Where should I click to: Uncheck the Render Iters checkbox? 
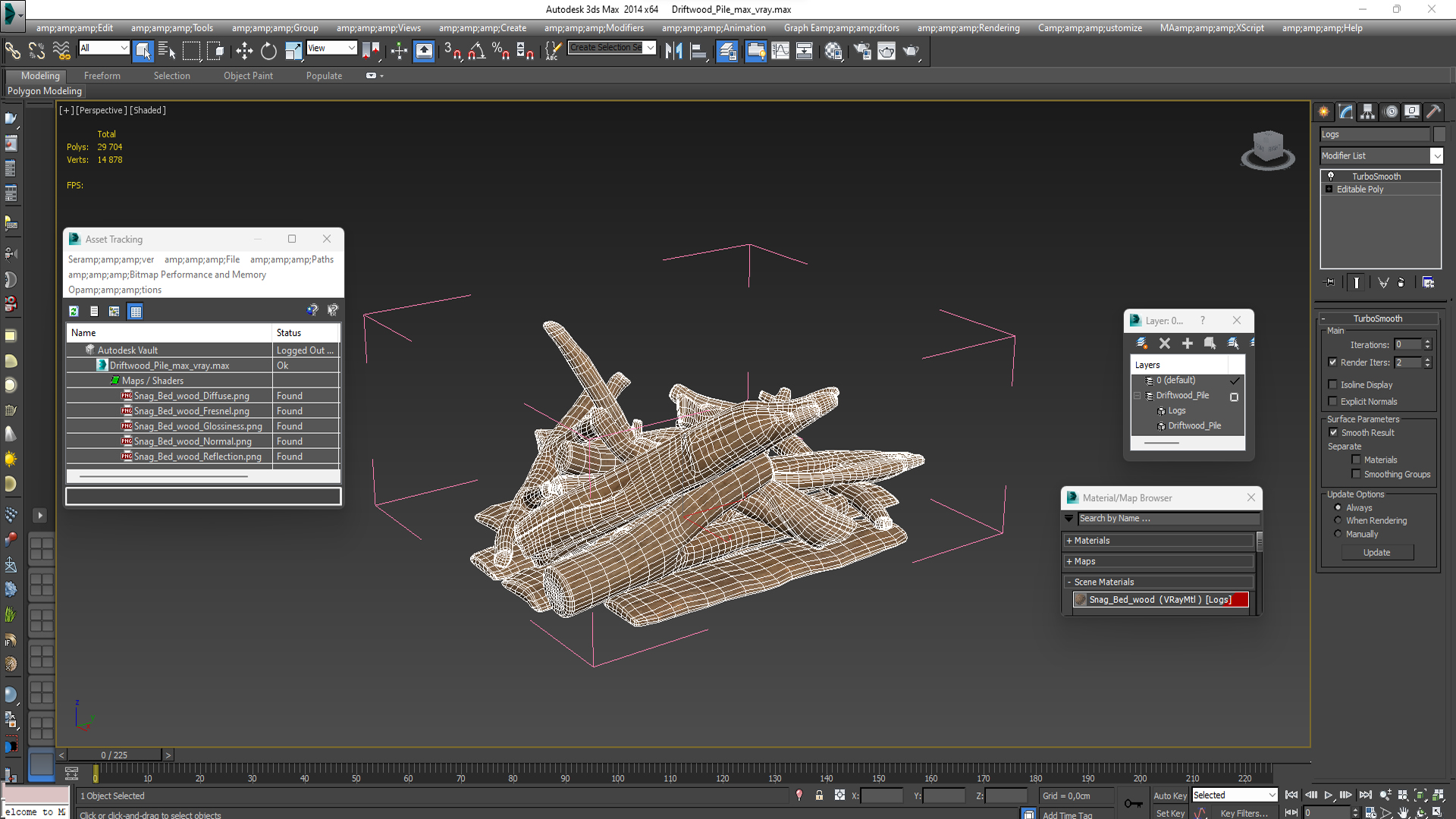1332,362
